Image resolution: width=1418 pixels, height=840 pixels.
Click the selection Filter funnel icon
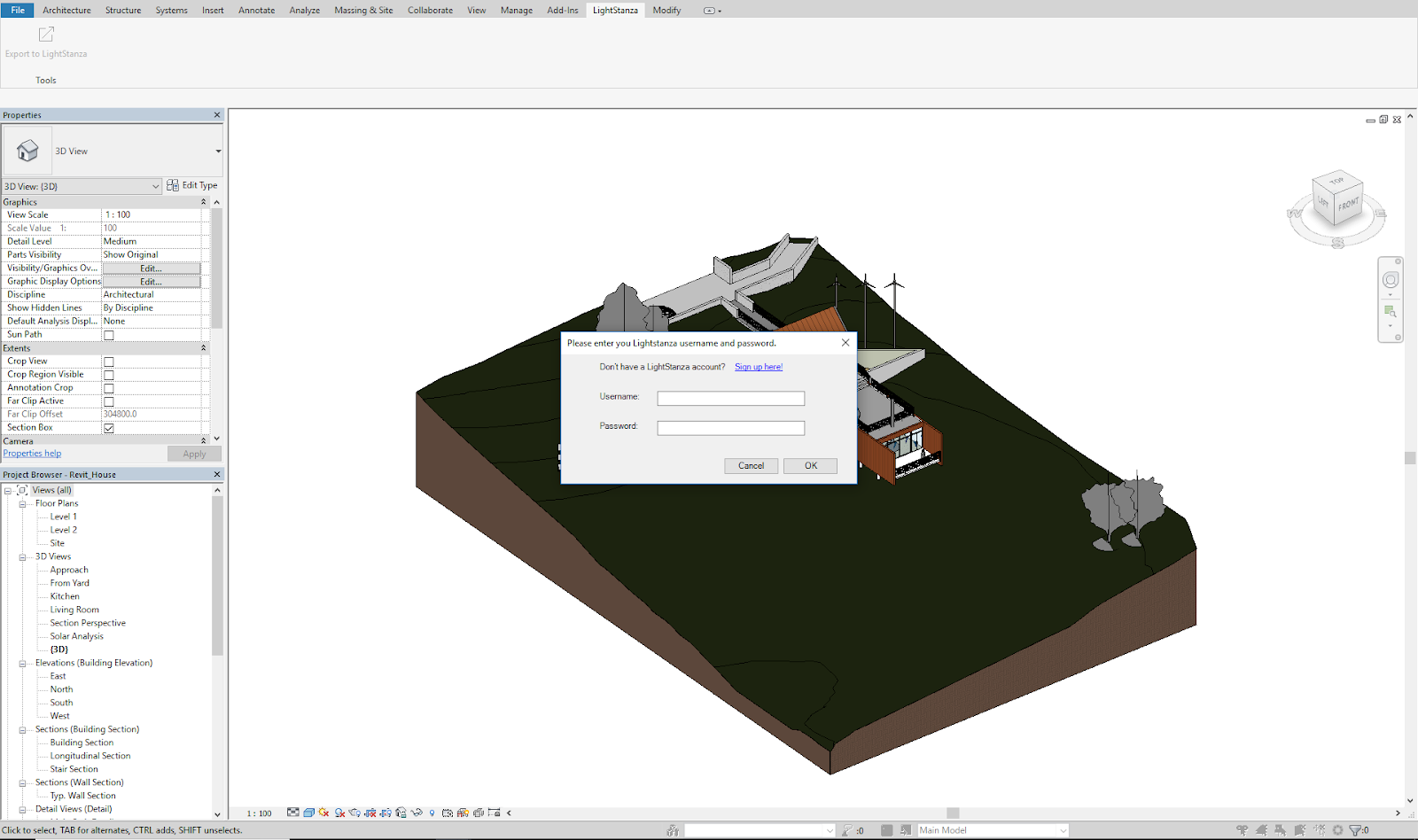tap(1355, 830)
